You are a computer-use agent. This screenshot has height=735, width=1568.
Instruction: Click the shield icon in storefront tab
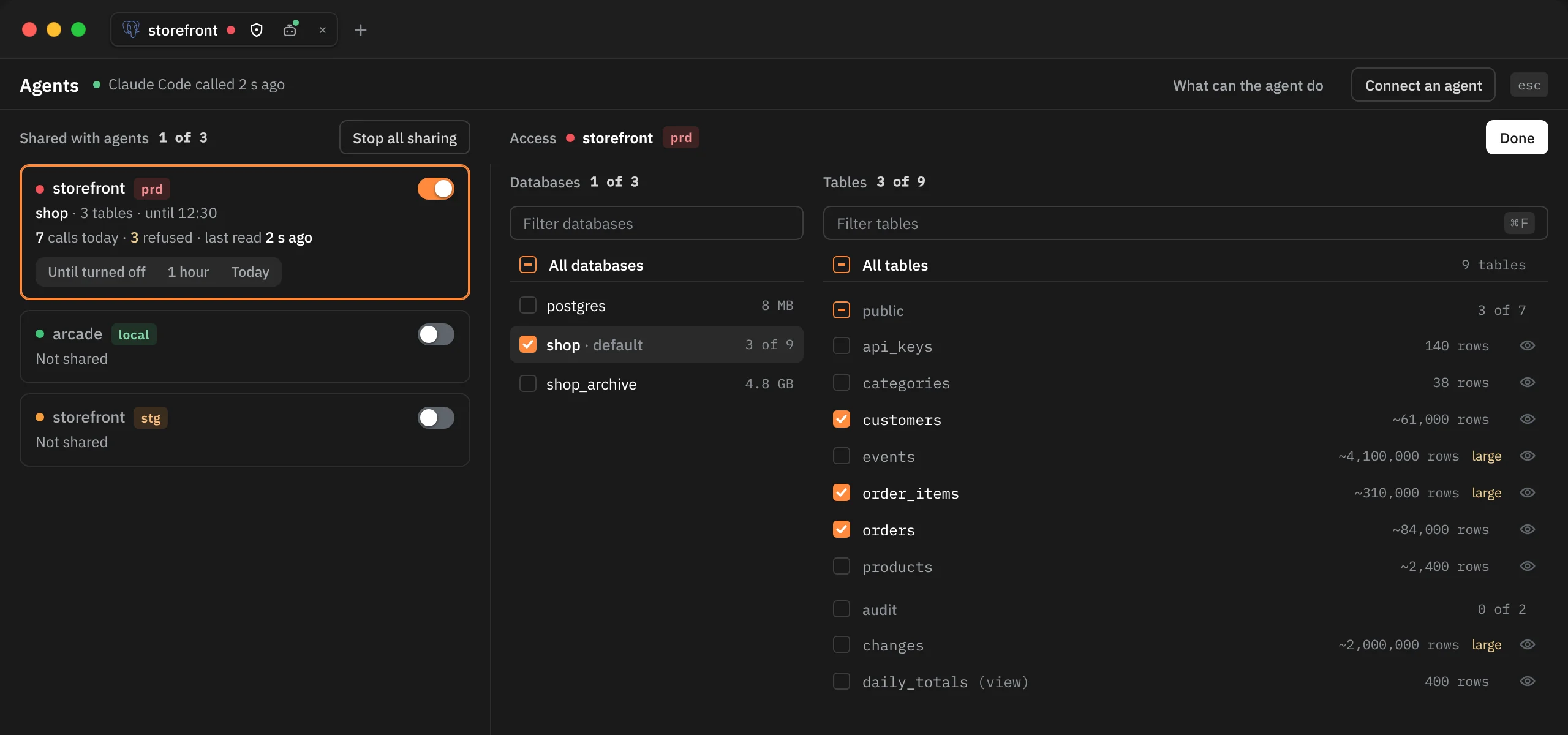click(x=257, y=30)
